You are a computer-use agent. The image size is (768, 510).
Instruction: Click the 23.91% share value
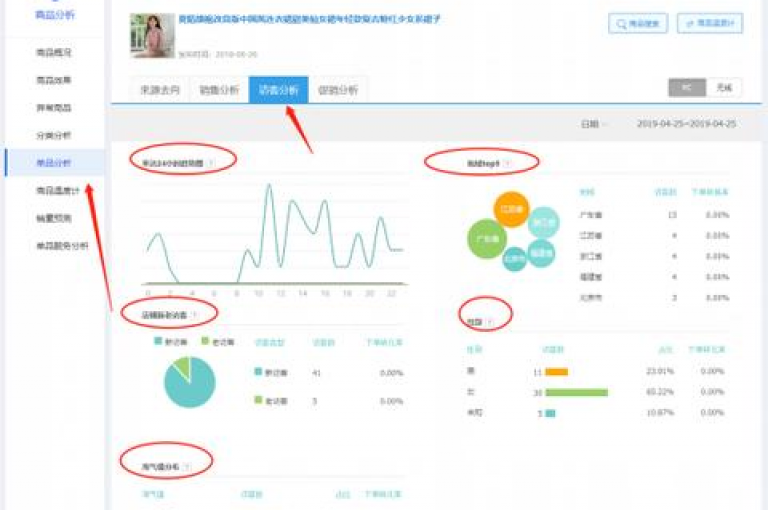[660, 371]
